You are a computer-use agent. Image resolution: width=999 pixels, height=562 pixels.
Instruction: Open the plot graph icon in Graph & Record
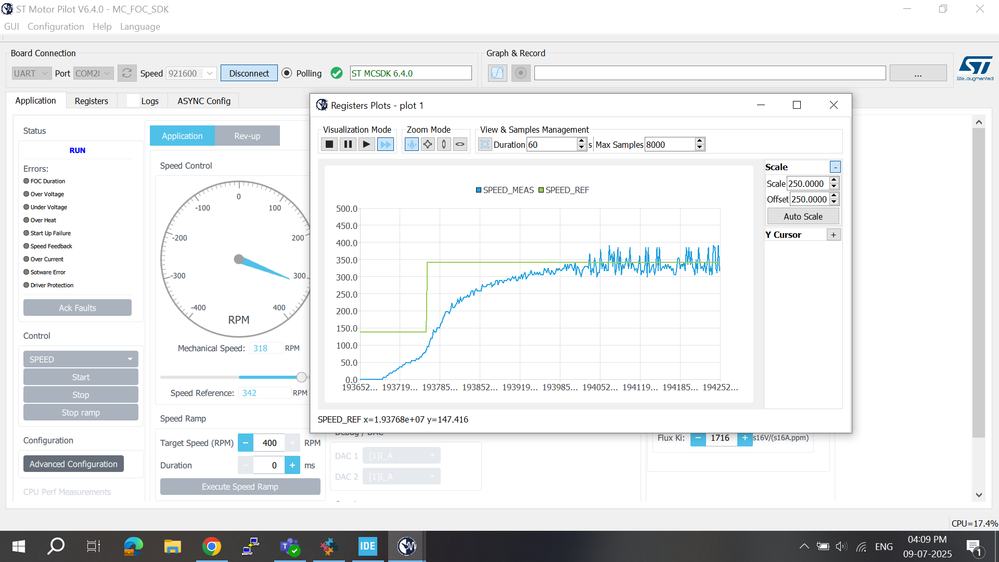(498, 73)
